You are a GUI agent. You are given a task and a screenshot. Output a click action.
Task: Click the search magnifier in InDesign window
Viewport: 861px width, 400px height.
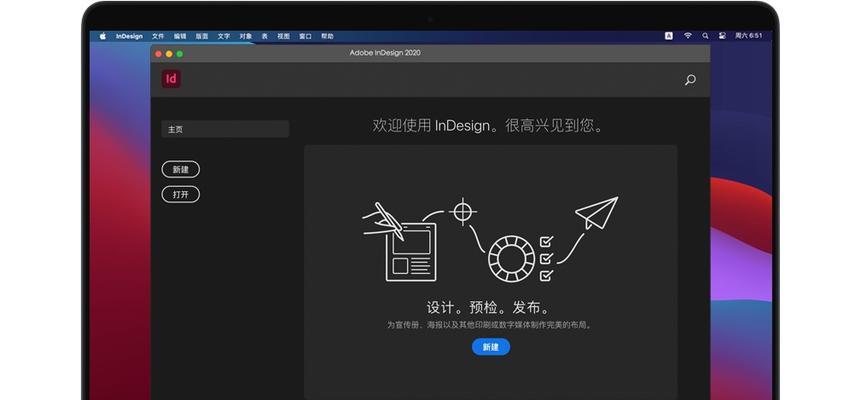tap(690, 80)
